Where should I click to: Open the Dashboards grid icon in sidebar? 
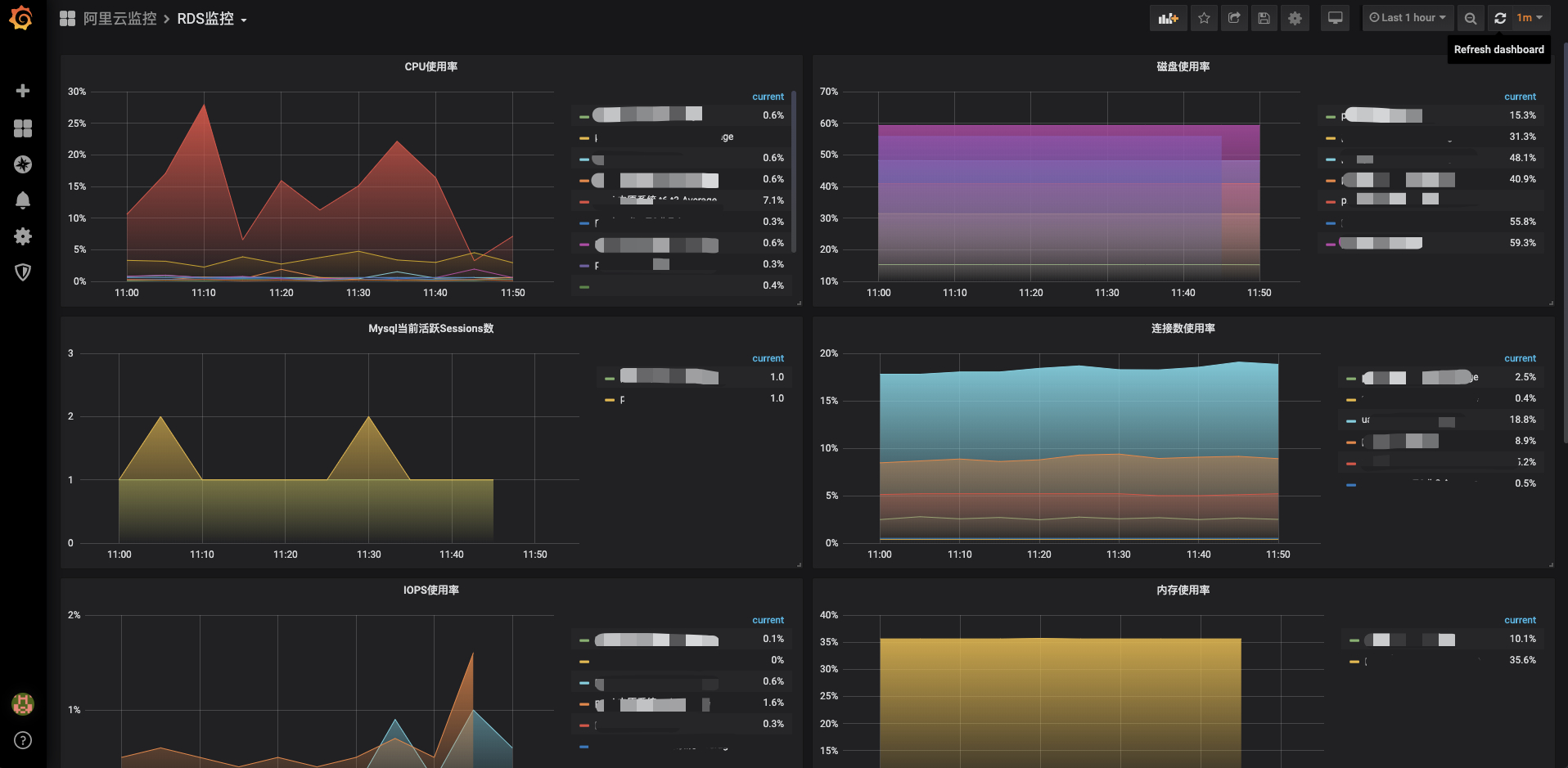[23, 128]
